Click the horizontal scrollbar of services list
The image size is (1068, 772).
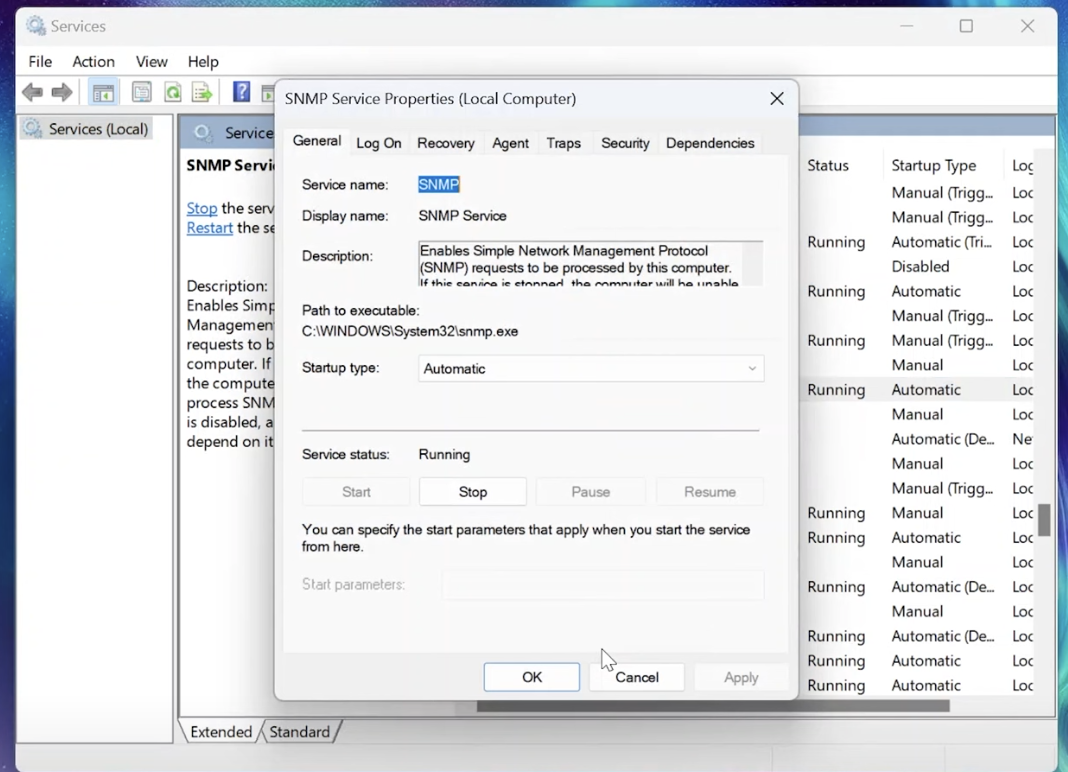click(x=713, y=707)
